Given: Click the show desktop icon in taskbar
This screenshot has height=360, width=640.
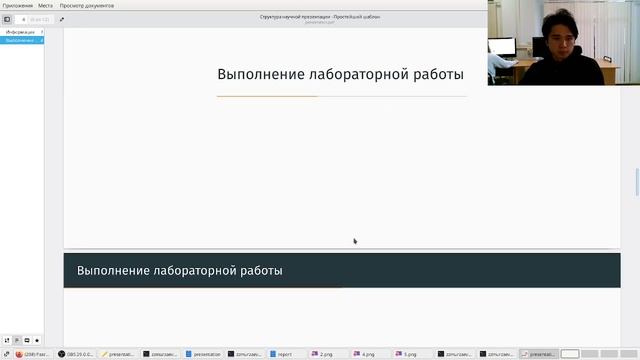Looking at the screenshot, I should click(x=6, y=354).
